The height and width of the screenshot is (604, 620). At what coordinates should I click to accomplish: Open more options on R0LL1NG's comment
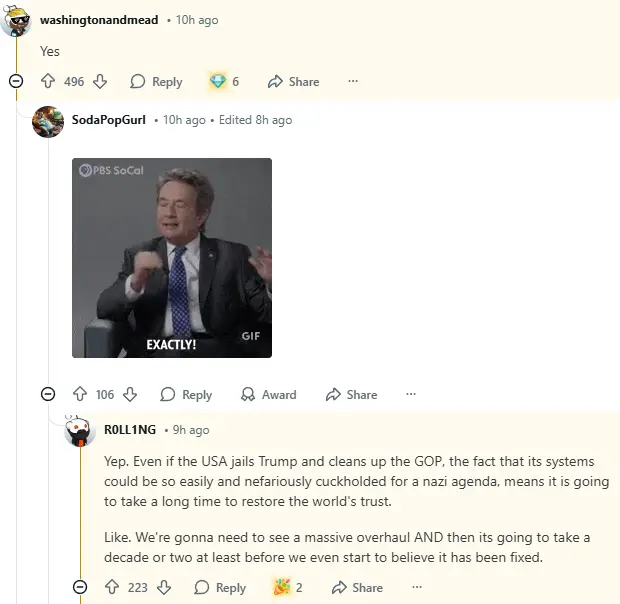pos(416,588)
